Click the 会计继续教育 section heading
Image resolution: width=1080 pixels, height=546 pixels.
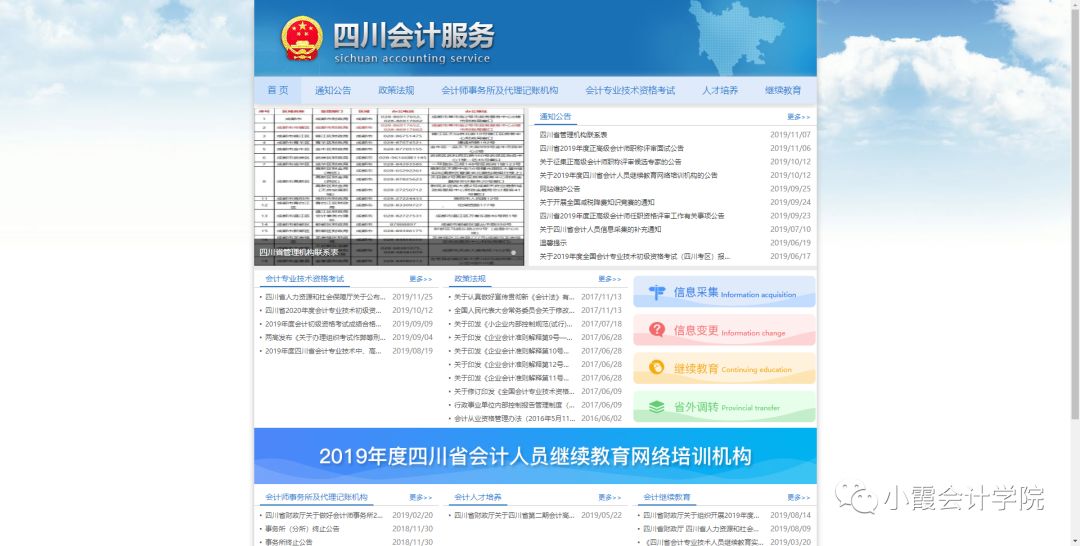coord(666,497)
